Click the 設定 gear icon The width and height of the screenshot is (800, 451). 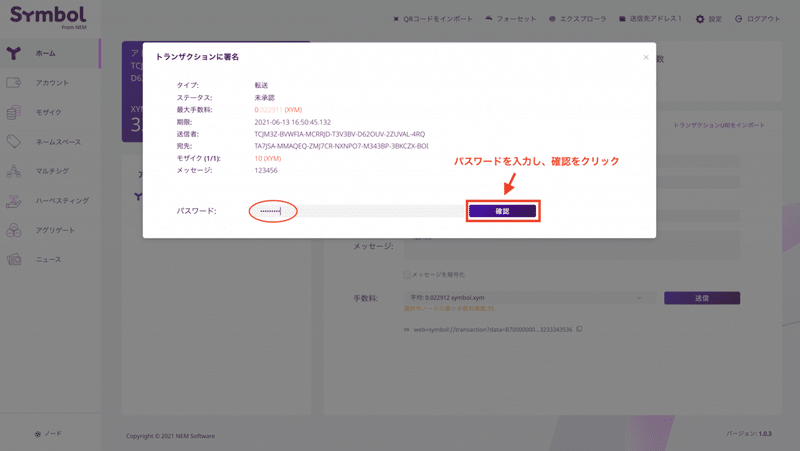[700, 19]
